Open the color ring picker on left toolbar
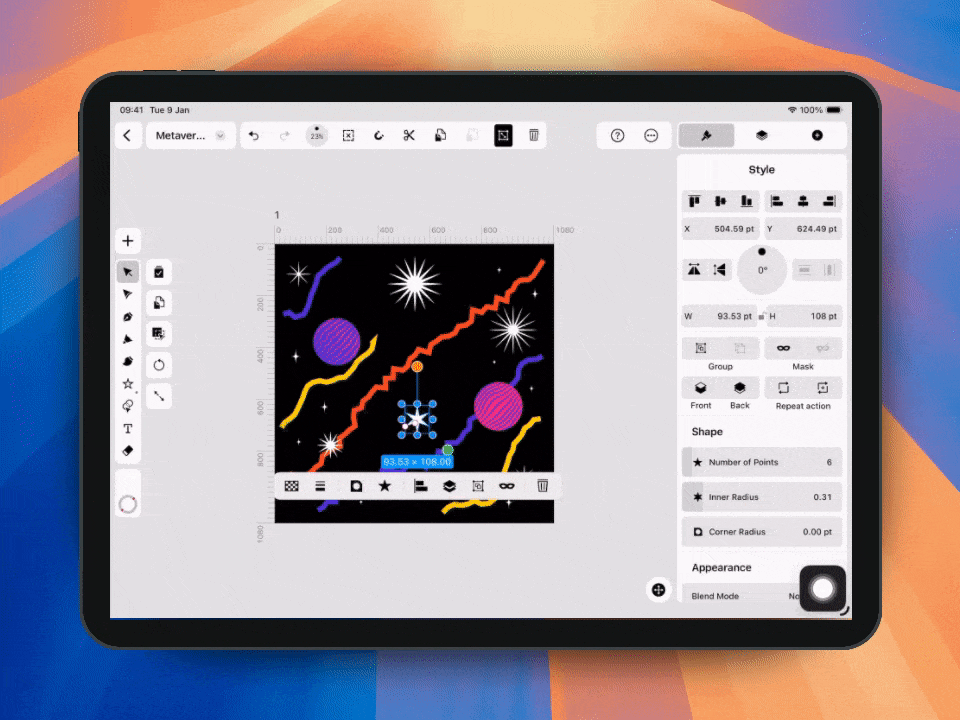The image size is (960, 720). click(x=128, y=504)
